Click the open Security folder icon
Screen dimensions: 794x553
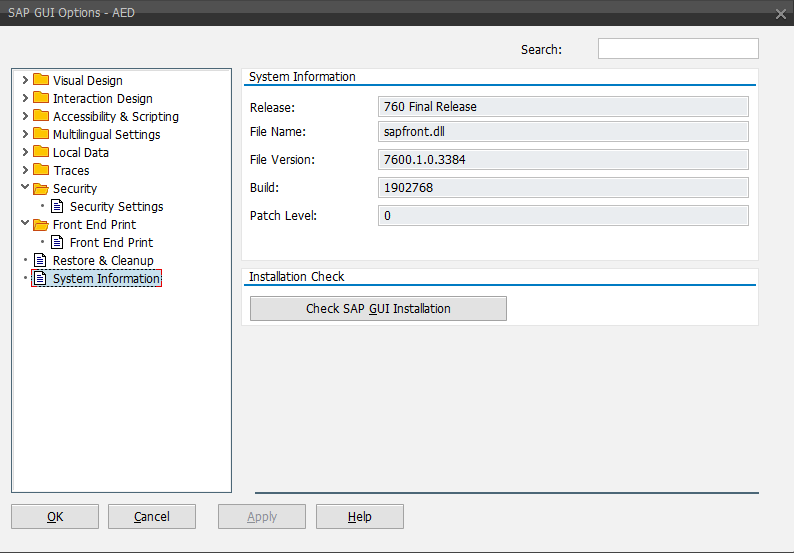coord(41,188)
